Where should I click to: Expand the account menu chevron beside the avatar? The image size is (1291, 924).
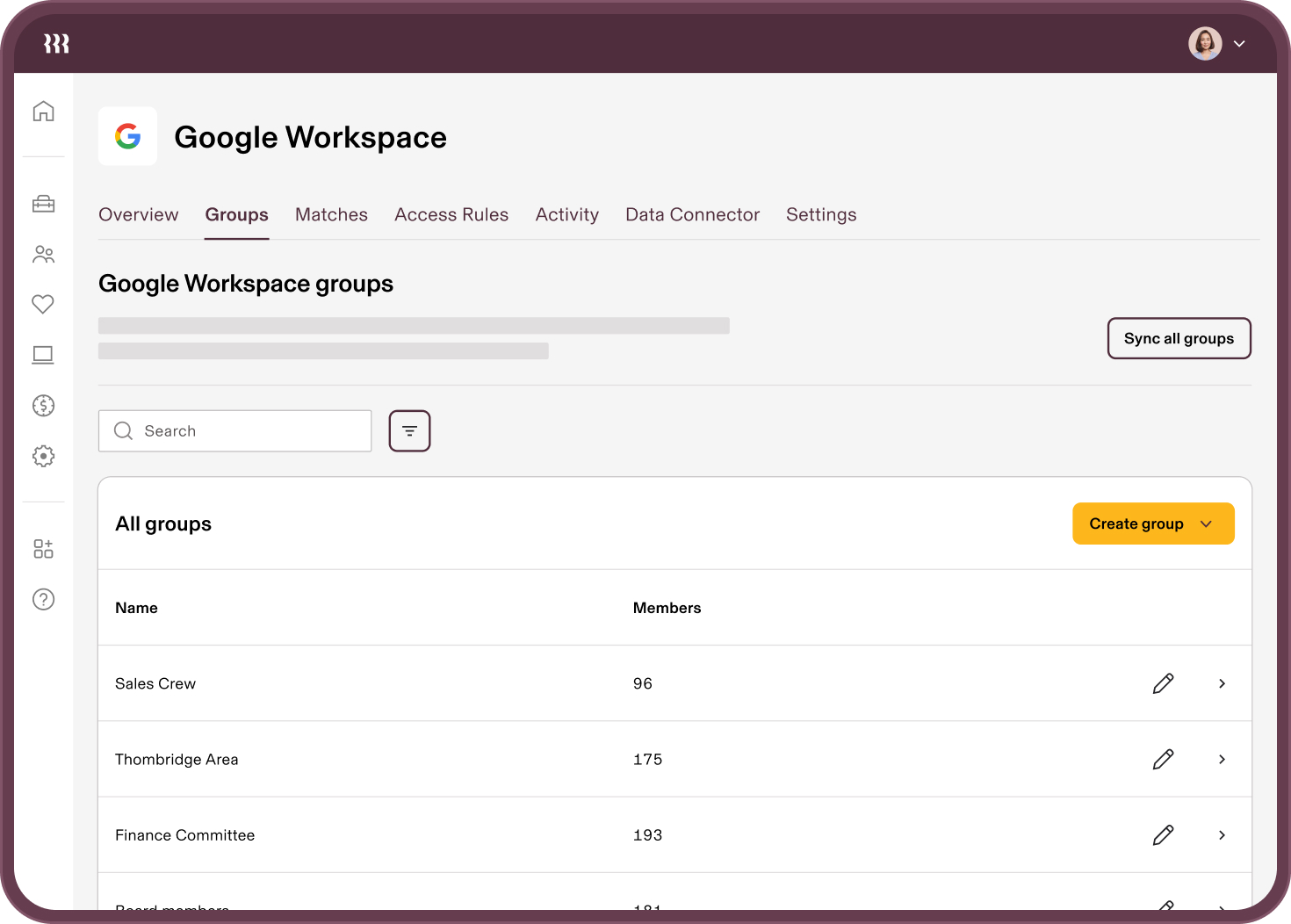[1239, 44]
